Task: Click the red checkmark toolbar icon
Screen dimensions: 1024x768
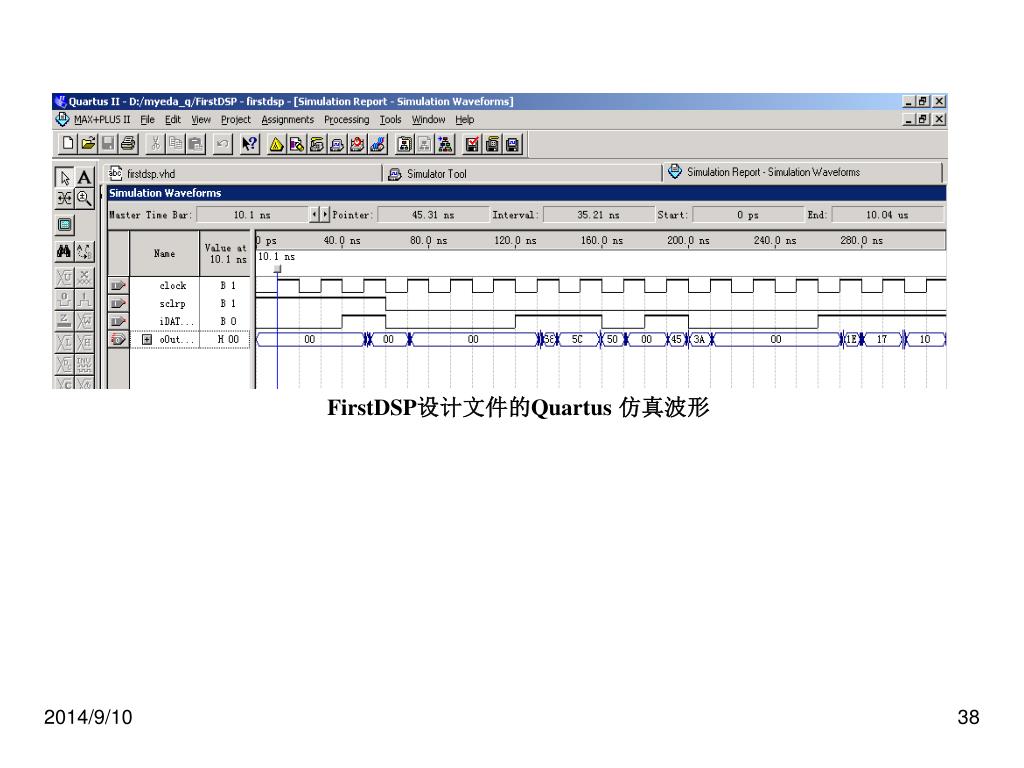Action: tap(472, 144)
